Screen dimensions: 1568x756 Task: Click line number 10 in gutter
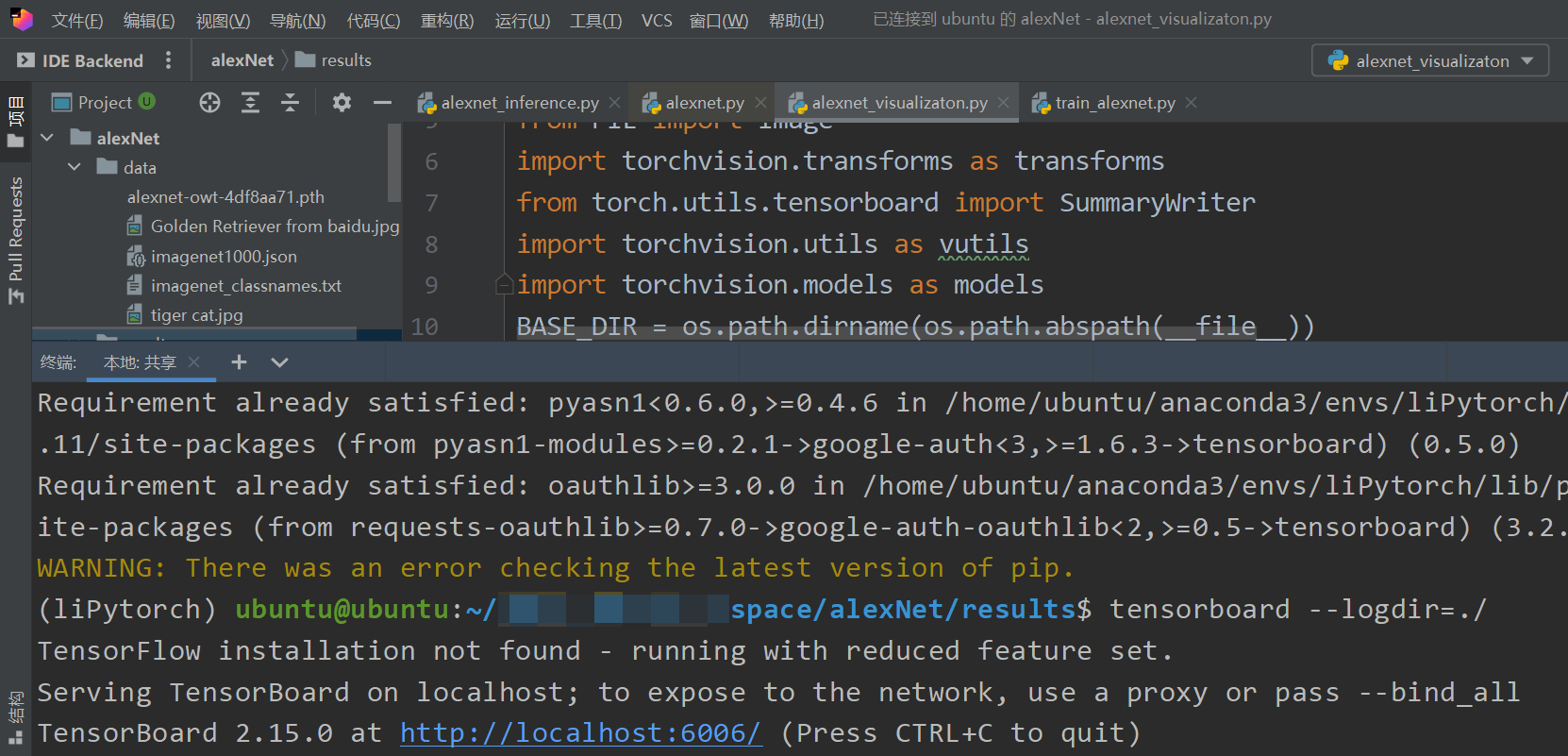[x=425, y=327]
